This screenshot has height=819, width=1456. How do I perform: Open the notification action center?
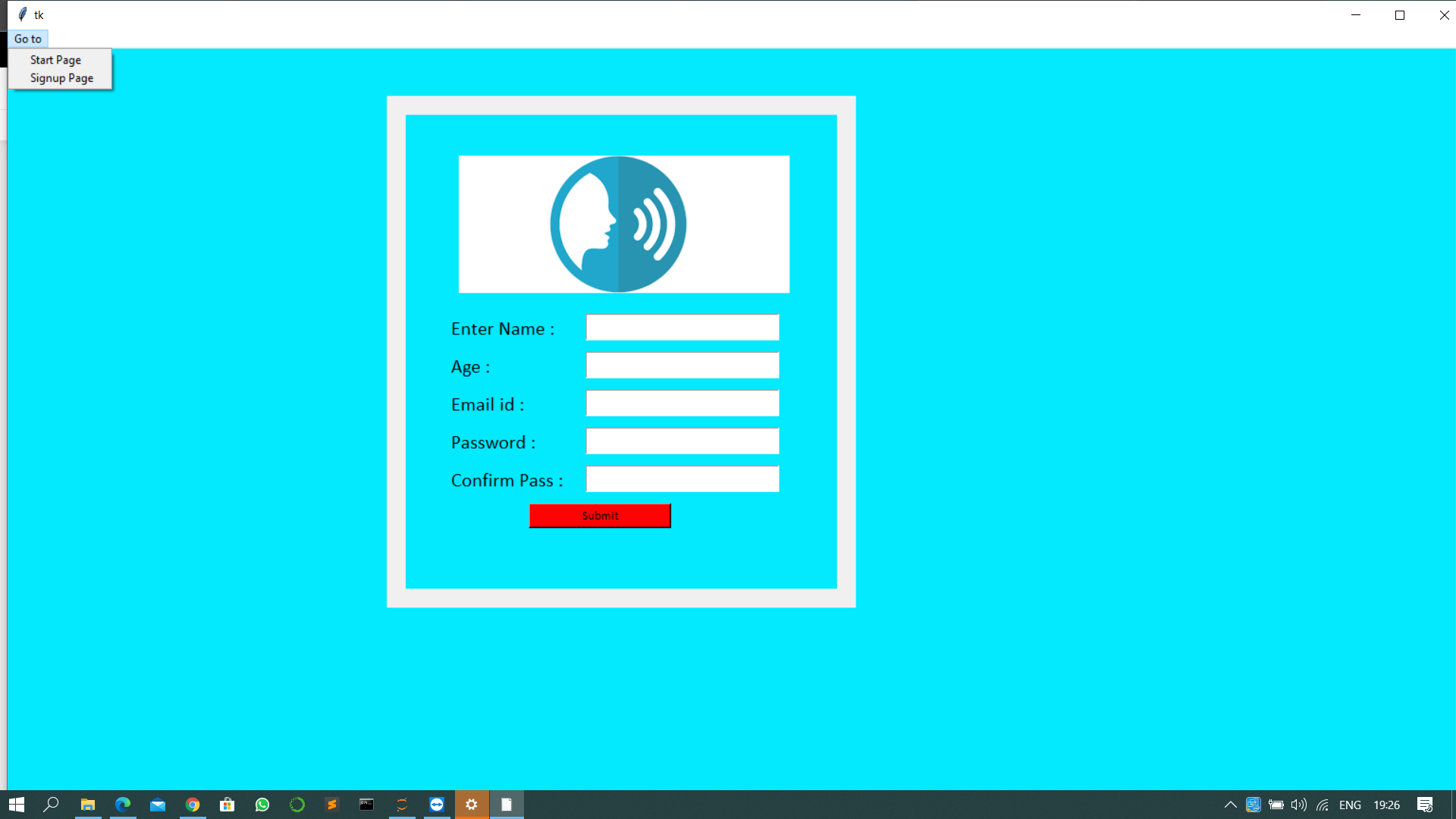click(x=1425, y=805)
